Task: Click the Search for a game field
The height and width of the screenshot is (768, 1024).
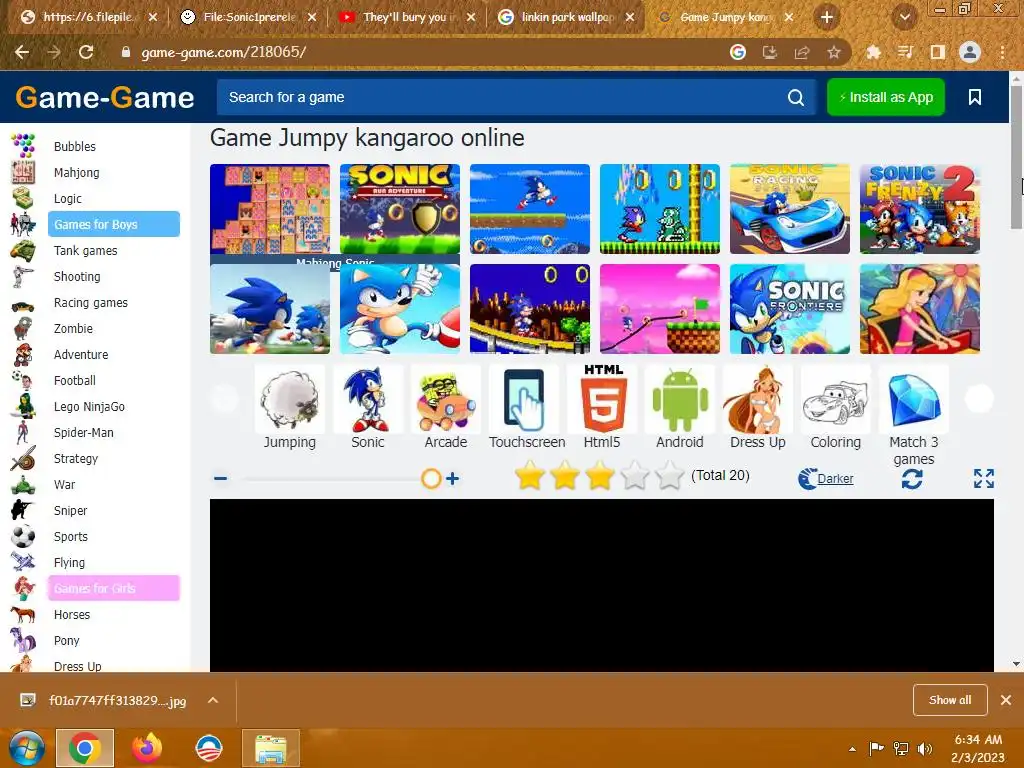Action: (x=503, y=97)
